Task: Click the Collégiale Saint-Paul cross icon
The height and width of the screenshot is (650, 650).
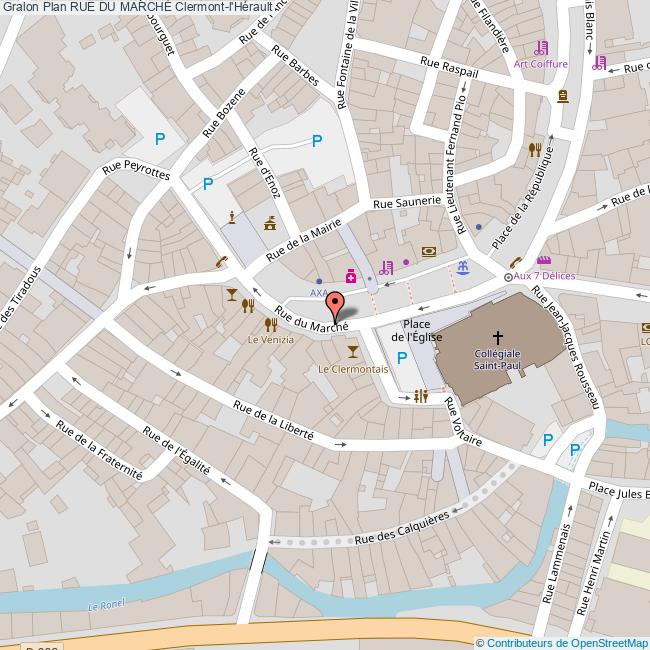Action: point(499,338)
